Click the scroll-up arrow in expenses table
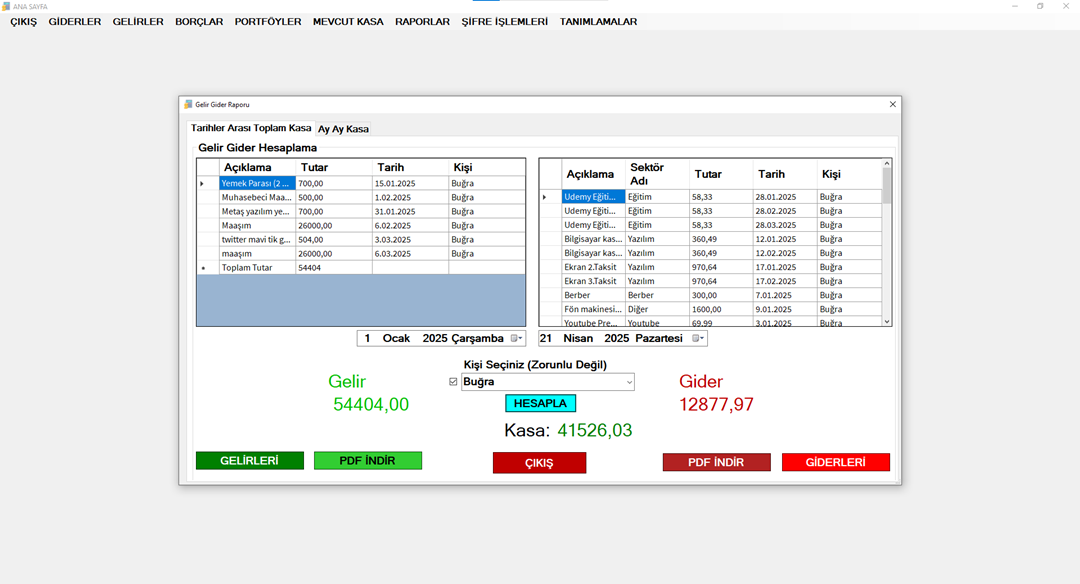This screenshot has height=584, width=1080. 886,164
